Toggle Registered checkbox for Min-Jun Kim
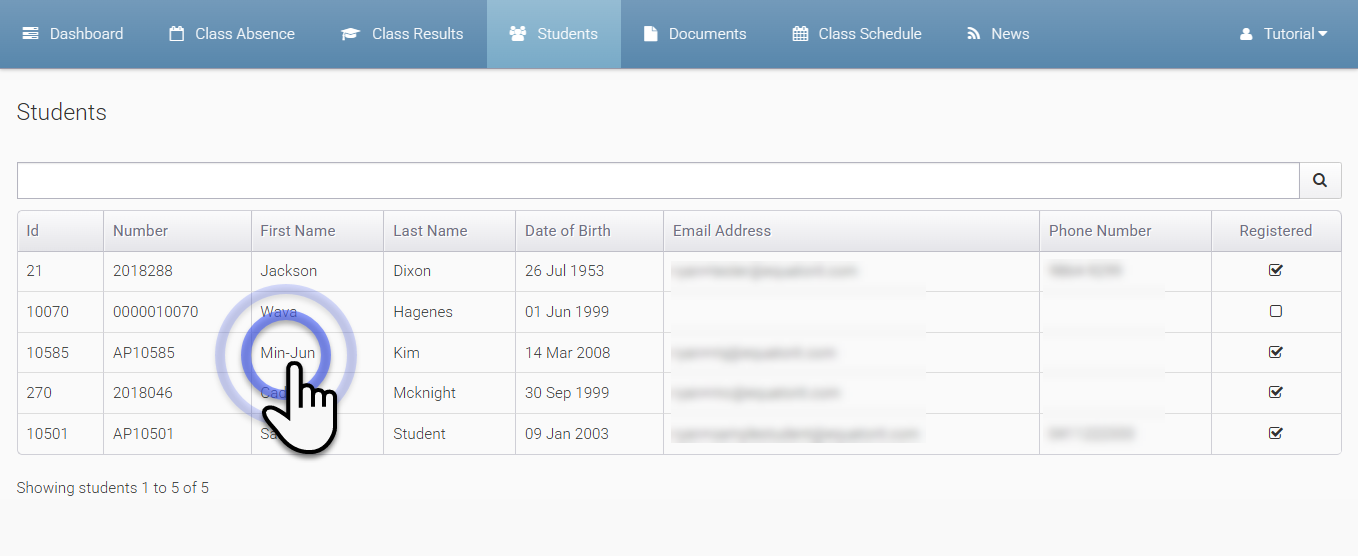 (1275, 352)
